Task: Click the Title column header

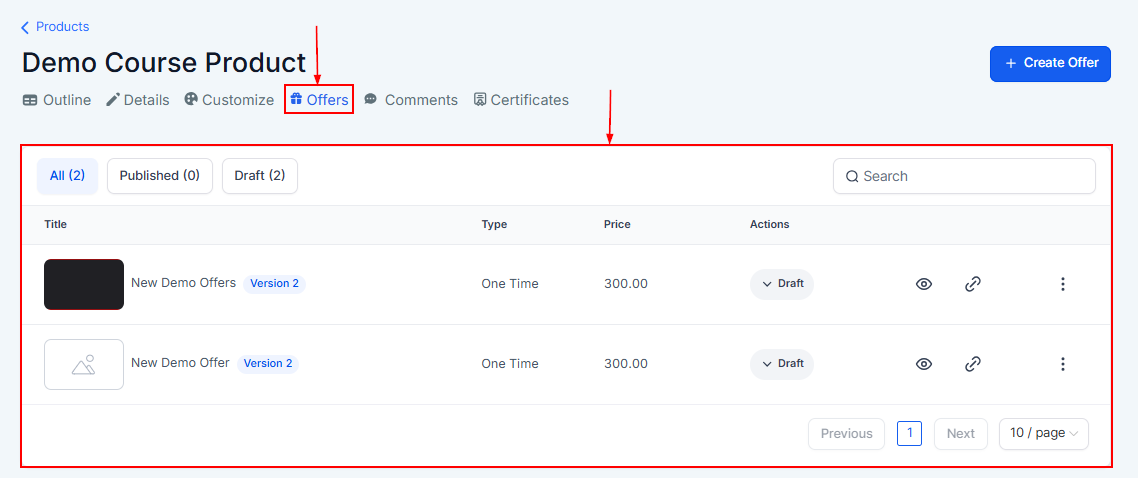Action: point(56,225)
